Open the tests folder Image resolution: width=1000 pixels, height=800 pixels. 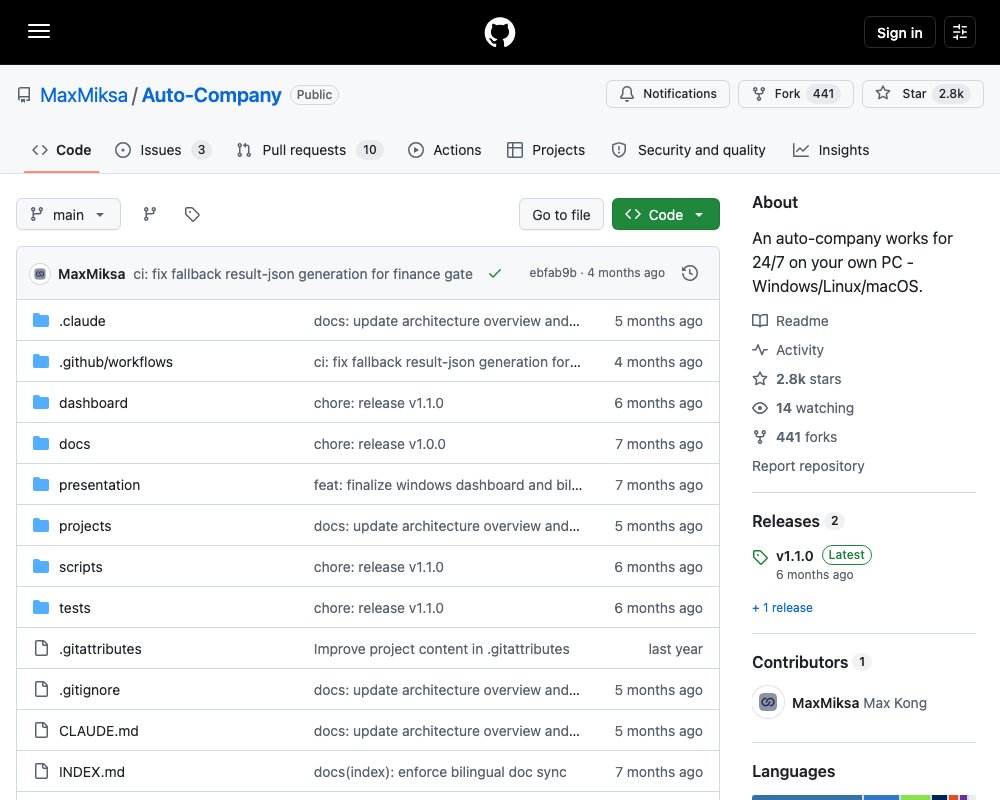pyautogui.click(x=75, y=608)
